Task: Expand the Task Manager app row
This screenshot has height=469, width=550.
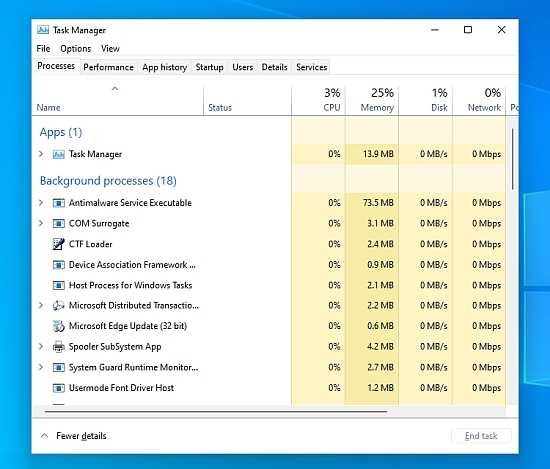Action: tap(41, 154)
